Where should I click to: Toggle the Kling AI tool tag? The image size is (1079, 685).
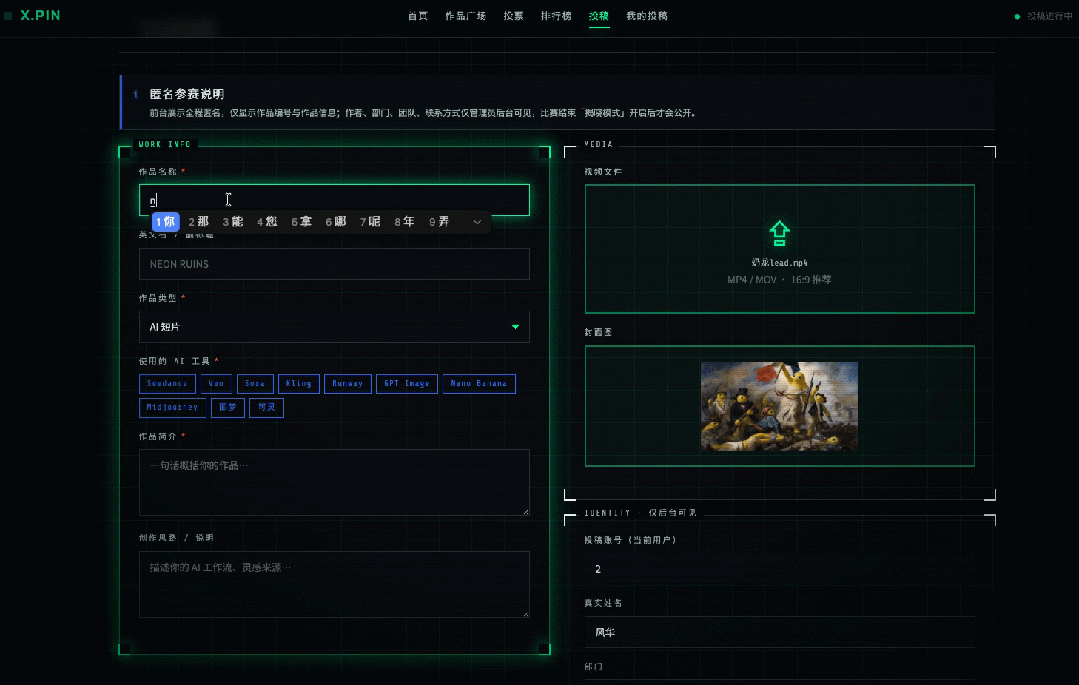(x=299, y=383)
